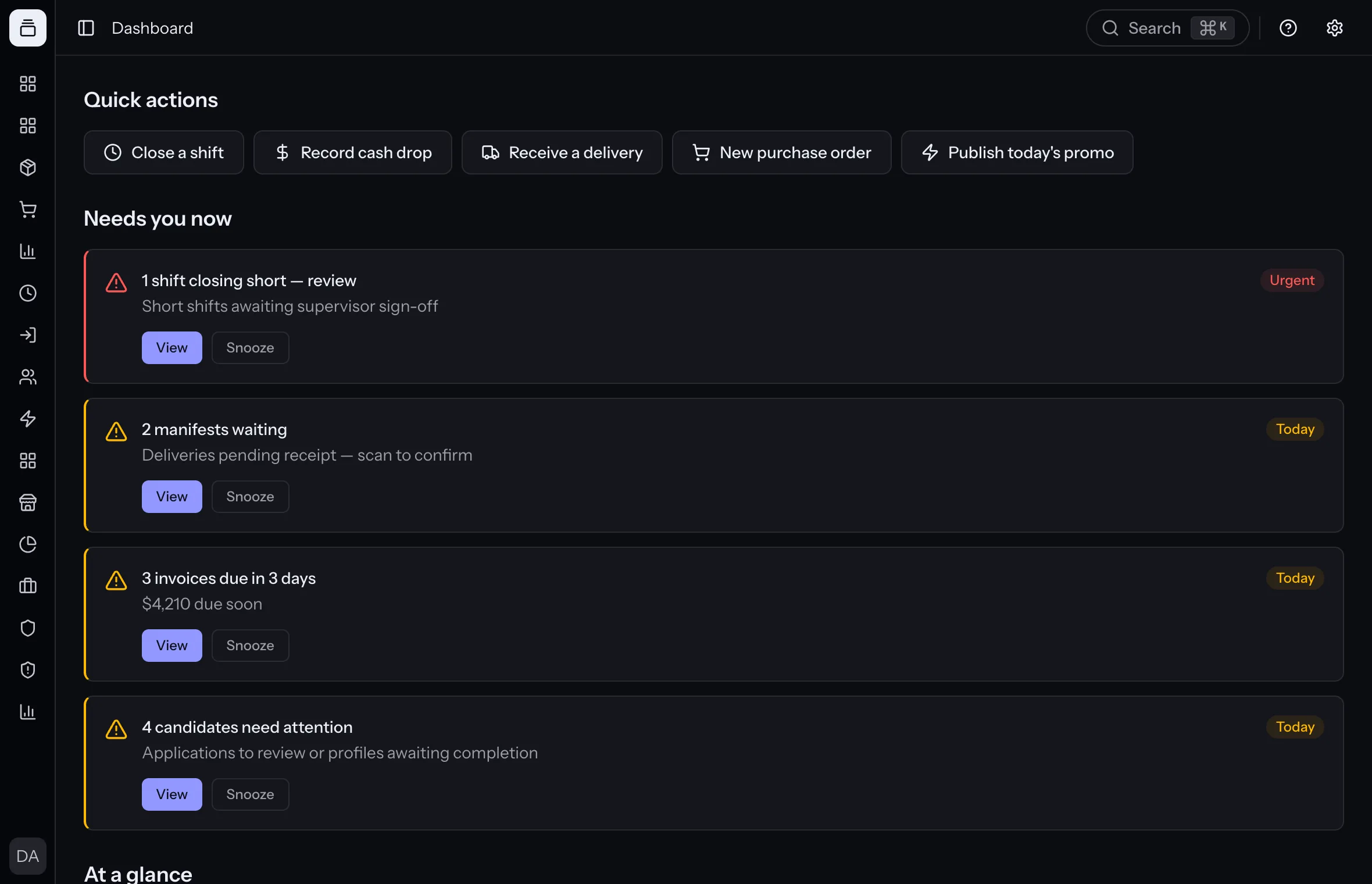Viewport: 1372px width, 884px height.
Task: Click the app logo in the sidebar
Action: tap(28, 28)
